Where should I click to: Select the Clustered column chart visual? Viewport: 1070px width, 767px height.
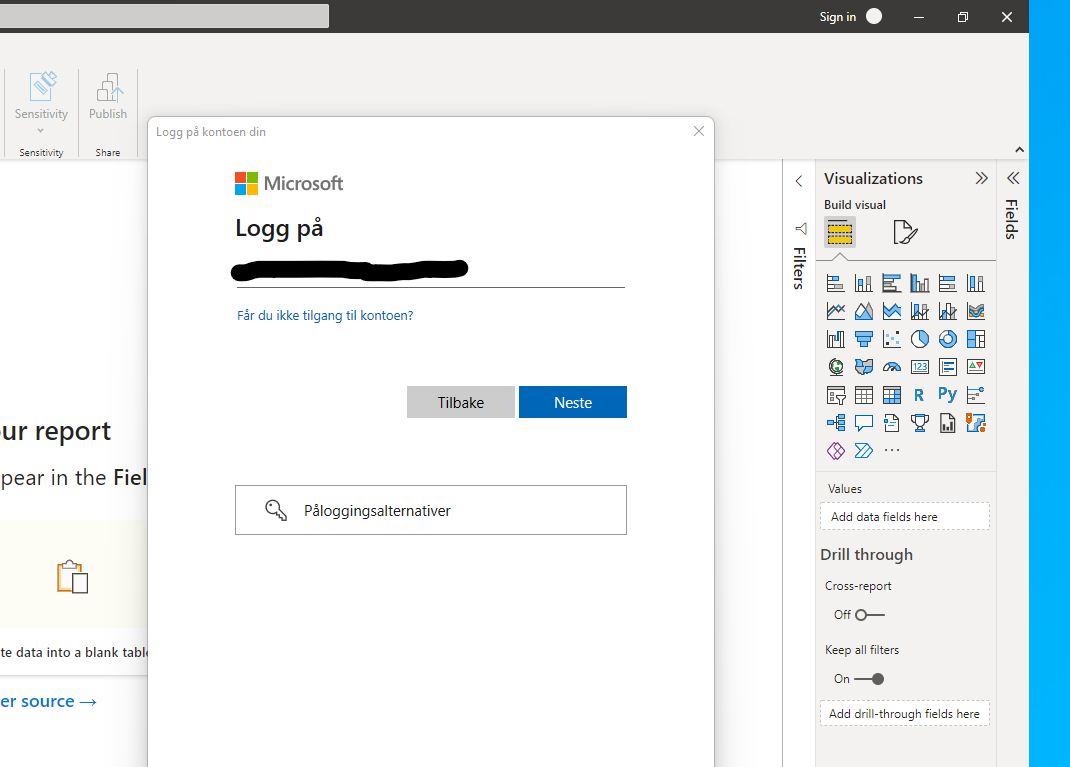click(919, 283)
